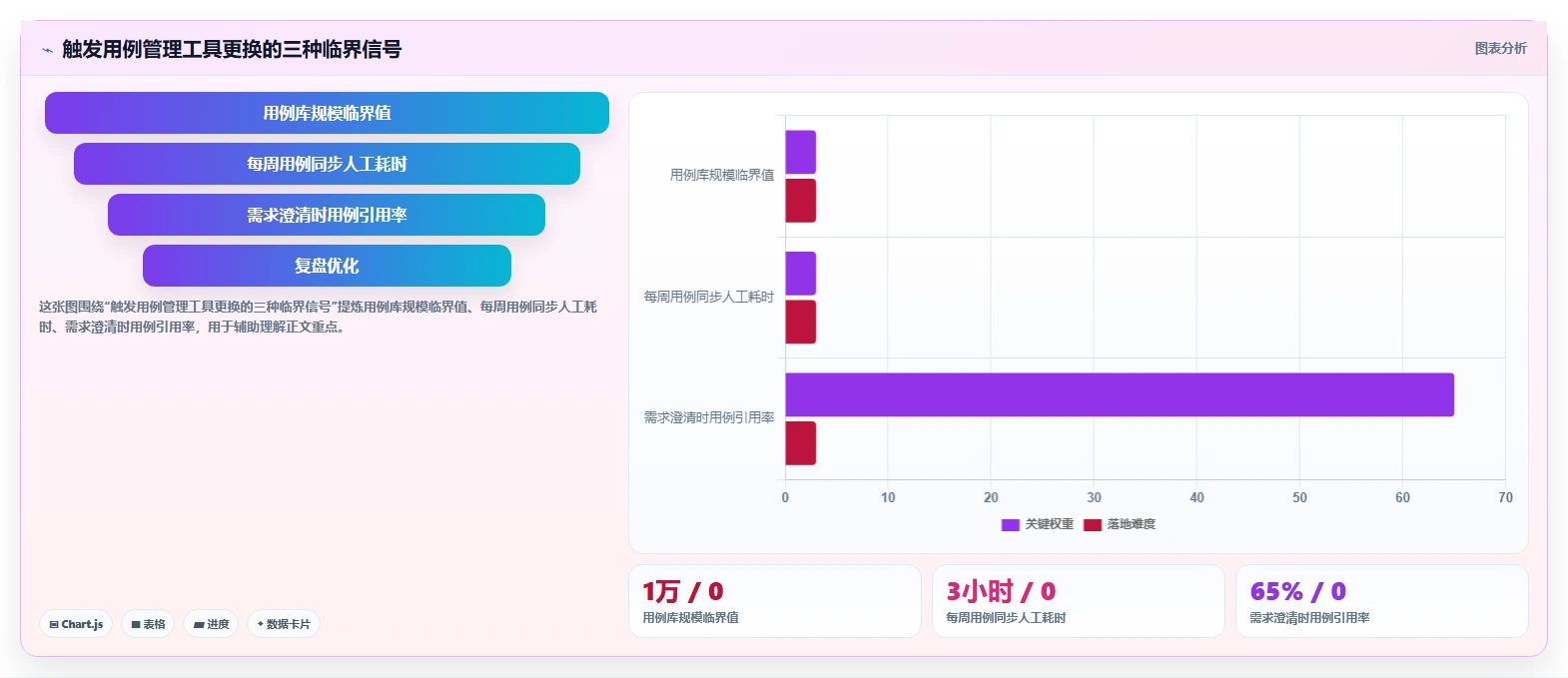This screenshot has width=1568, height=678.
Task: Click the red bar for 每周用例同步人工耗时
Action: pyautogui.click(x=800, y=322)
